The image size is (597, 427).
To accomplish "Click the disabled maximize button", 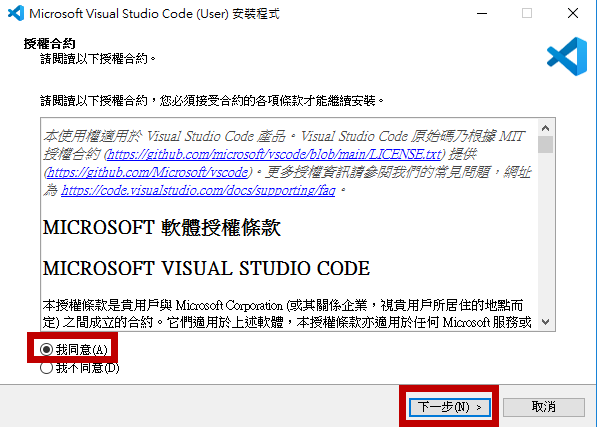I will click(527, 13).
